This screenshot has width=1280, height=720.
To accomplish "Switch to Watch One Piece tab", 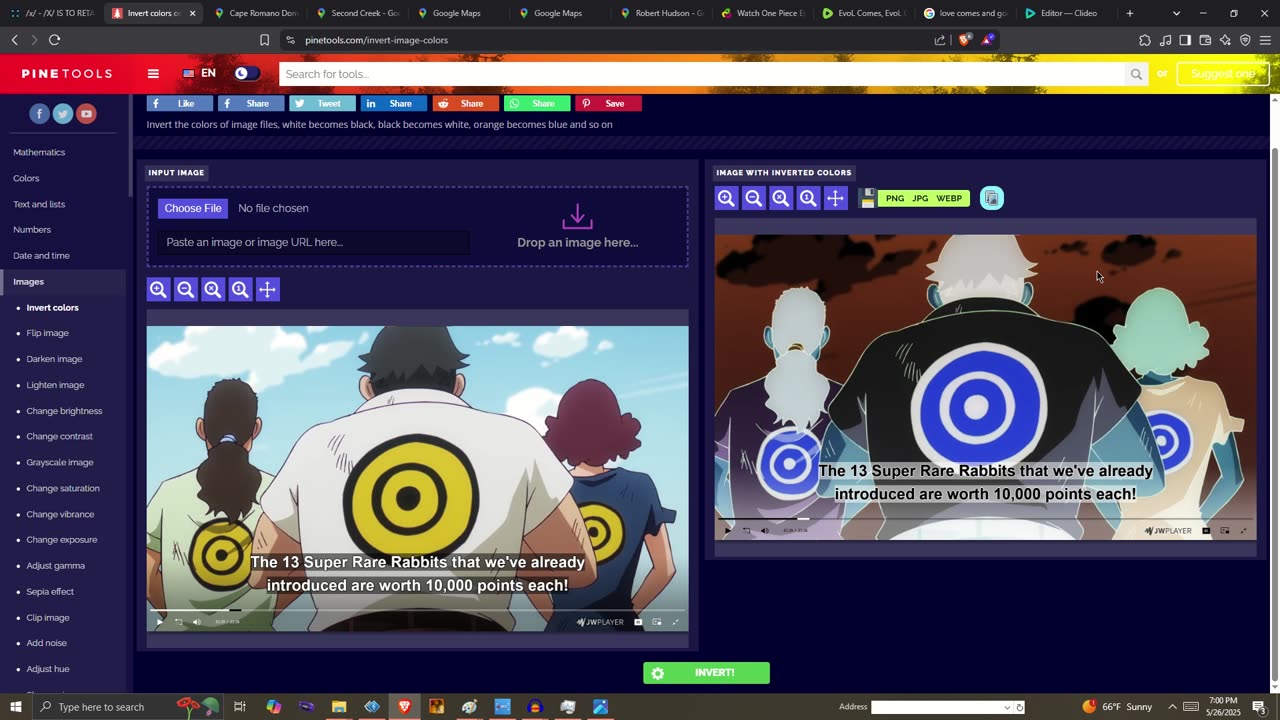I will coord(762,13).
